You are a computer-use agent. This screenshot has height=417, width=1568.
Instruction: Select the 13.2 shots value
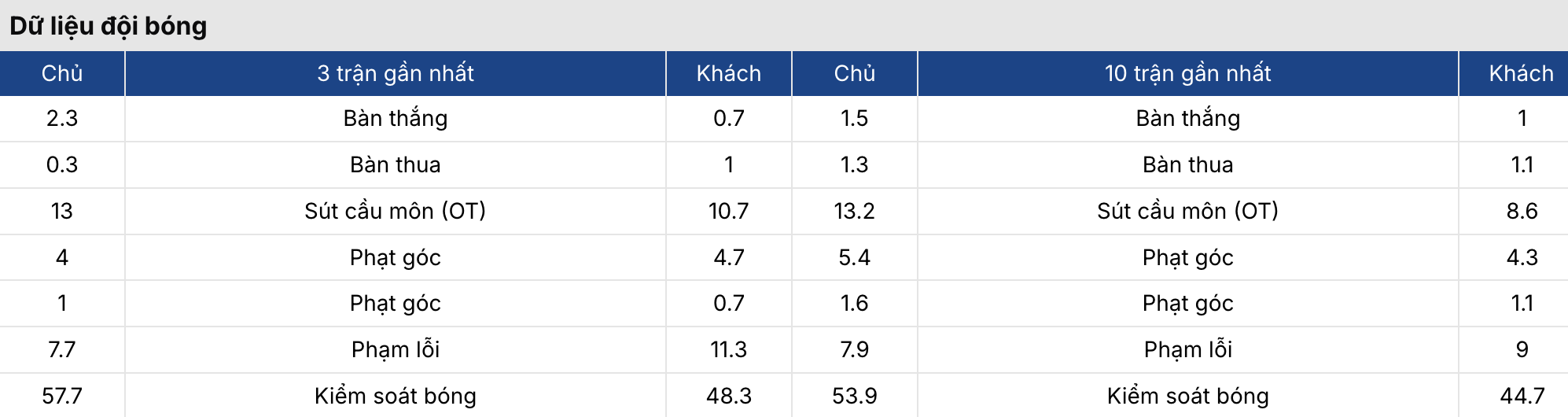click(854, 211)
